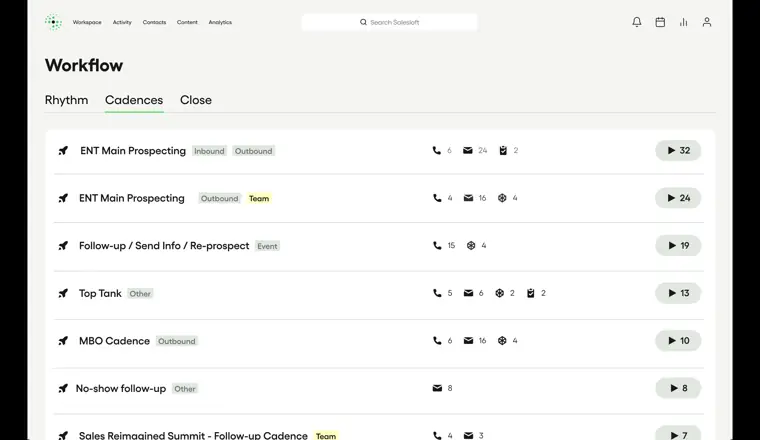Click the Outbound tag on MBO Cadence
The image size is (760, 440).
(177, 341)
